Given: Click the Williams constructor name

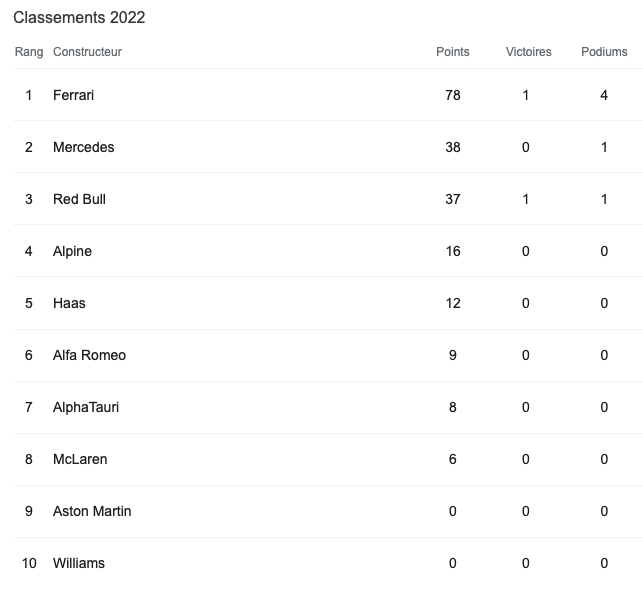Looking at the screenshot, I should pyautogui.click(x=79, y=563).
